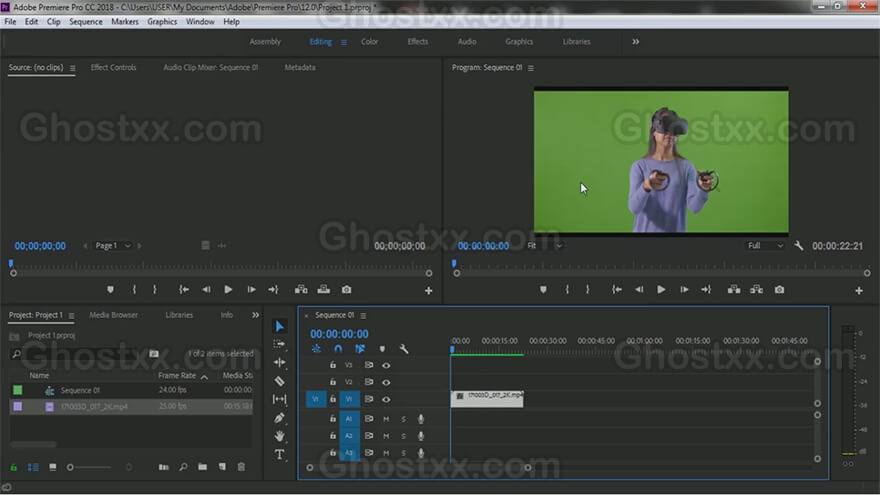880x495 pixels.
Task: Open the Sequence menu
Action: point(86,22)
